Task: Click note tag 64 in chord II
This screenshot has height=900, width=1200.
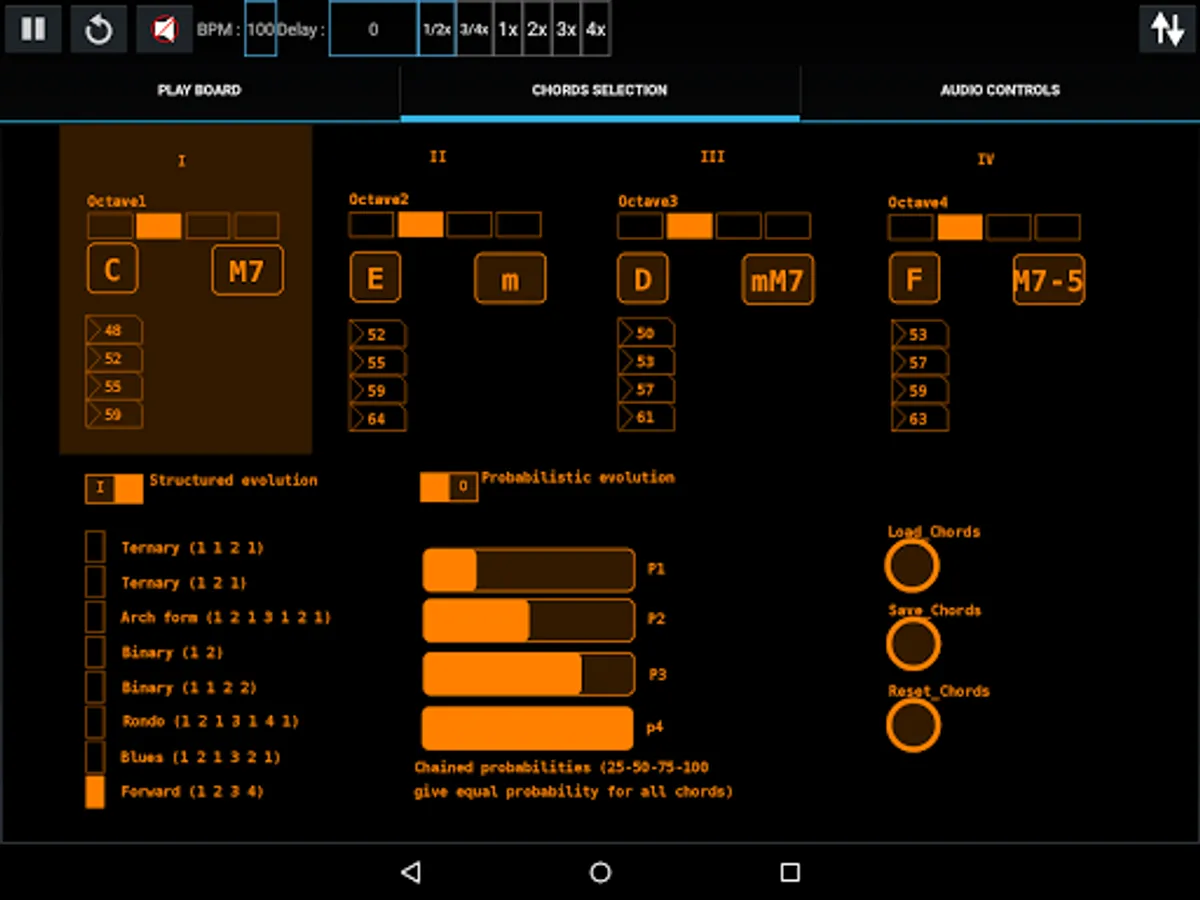Action: pos(377,419)
